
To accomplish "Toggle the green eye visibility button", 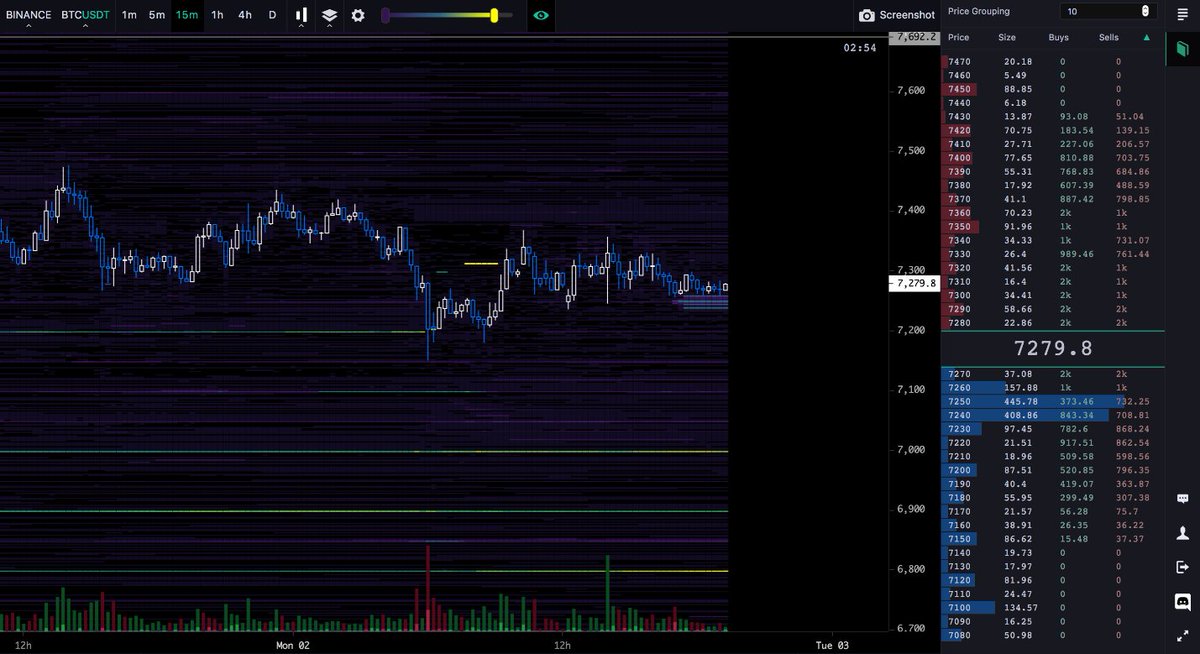I will pyautogui.click(x=541, y=16).
